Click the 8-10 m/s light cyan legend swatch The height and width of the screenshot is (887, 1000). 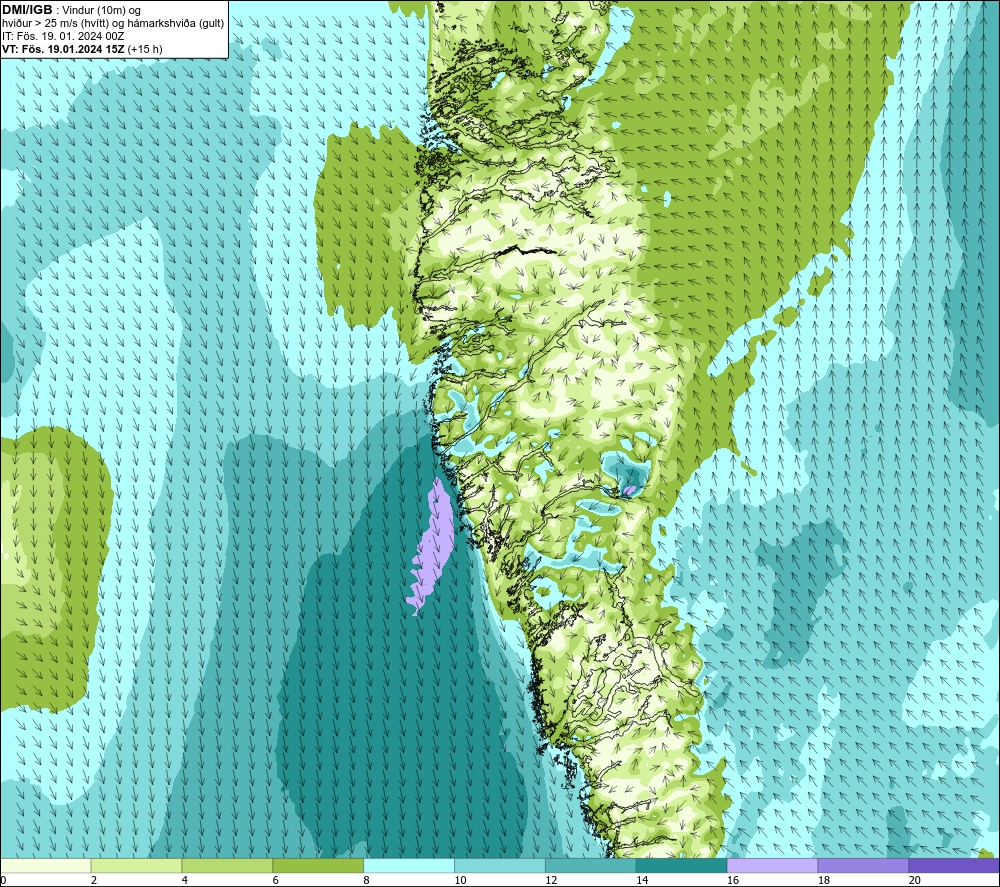coord(409,865)
